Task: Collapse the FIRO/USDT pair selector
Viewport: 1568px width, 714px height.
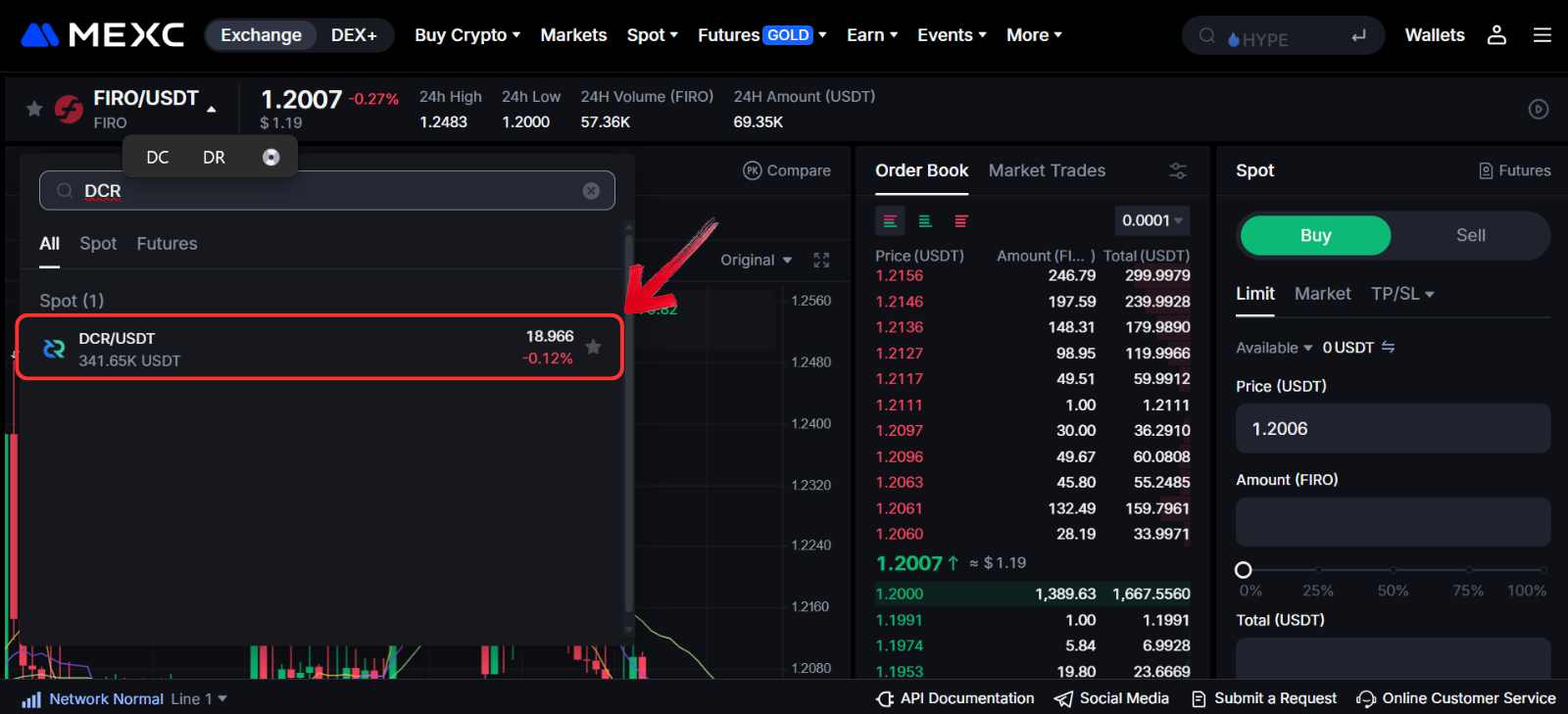Action: pyautogui.click(x=212, y=110)
